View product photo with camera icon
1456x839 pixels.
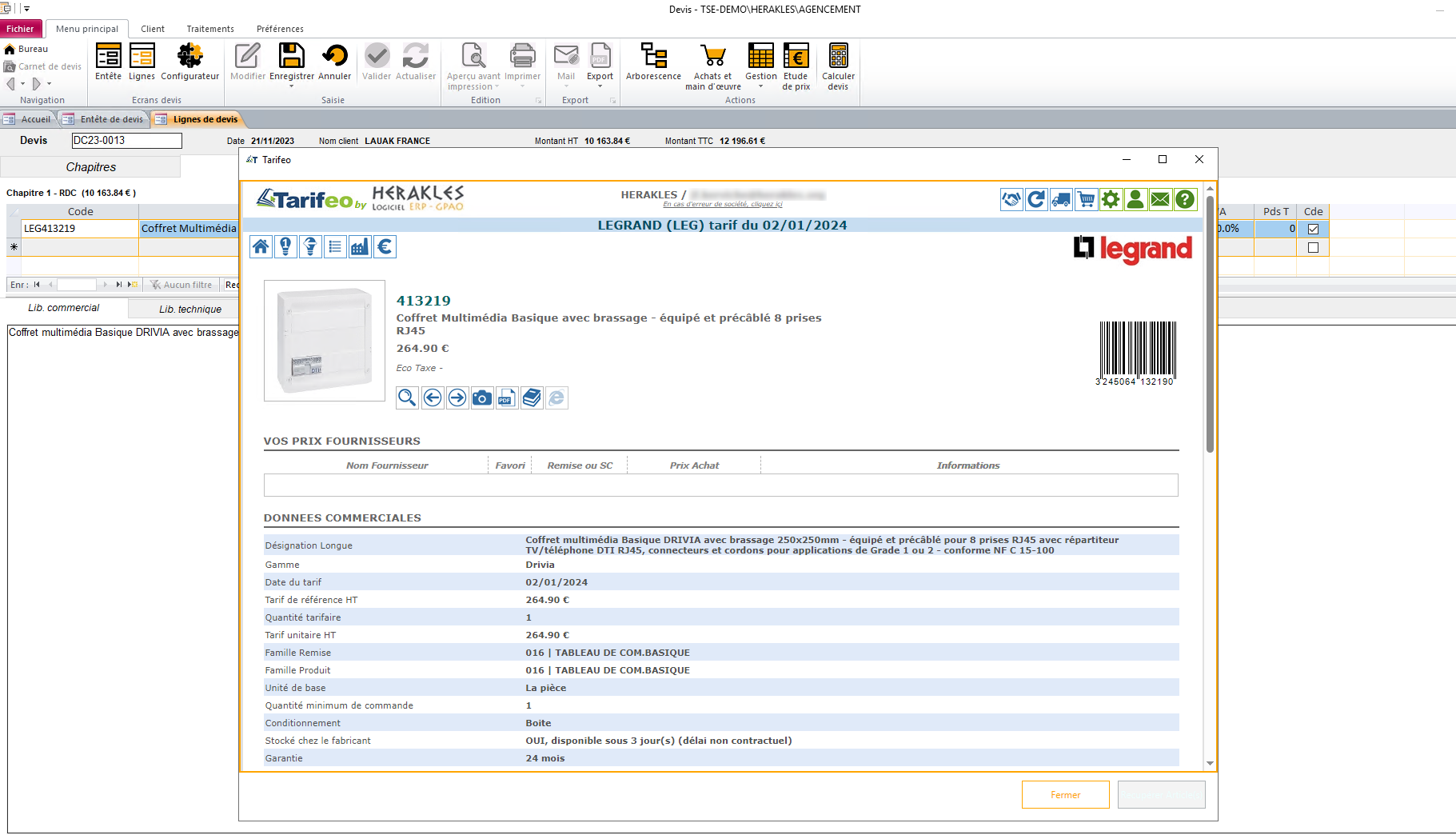[x=482, y=398]
